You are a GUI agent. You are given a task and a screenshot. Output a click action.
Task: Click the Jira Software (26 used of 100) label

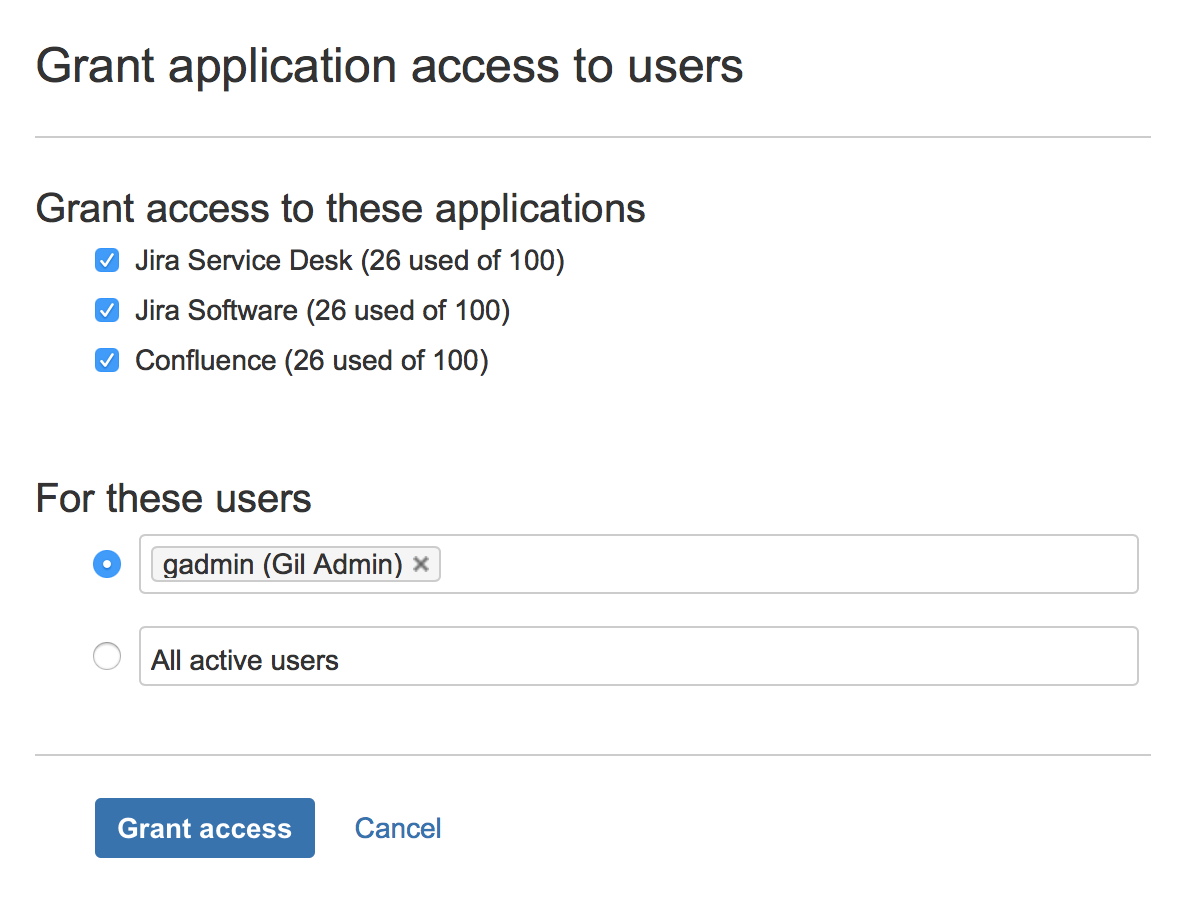pos(322,310)
